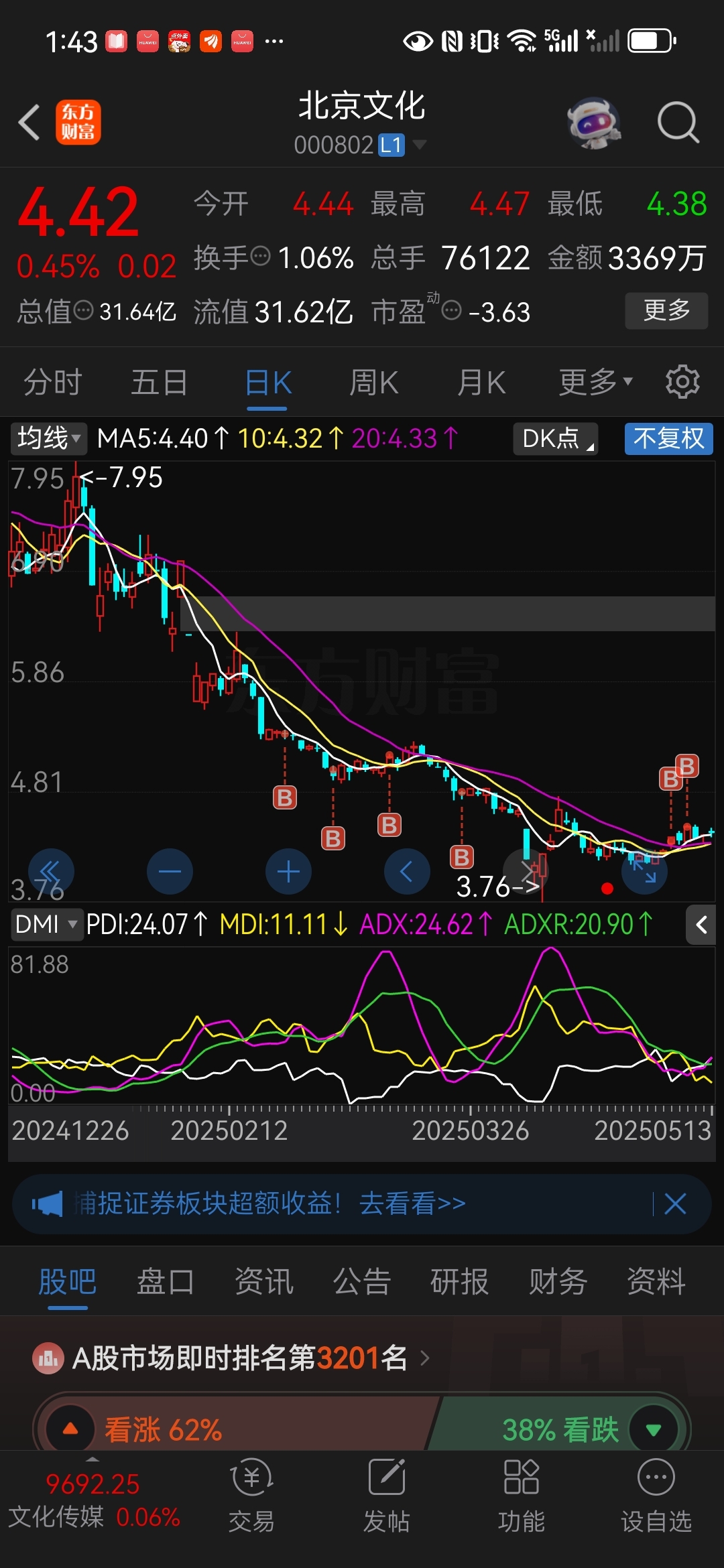Tap the back arrow icon

pyautogui.click(x=29, y=123)
